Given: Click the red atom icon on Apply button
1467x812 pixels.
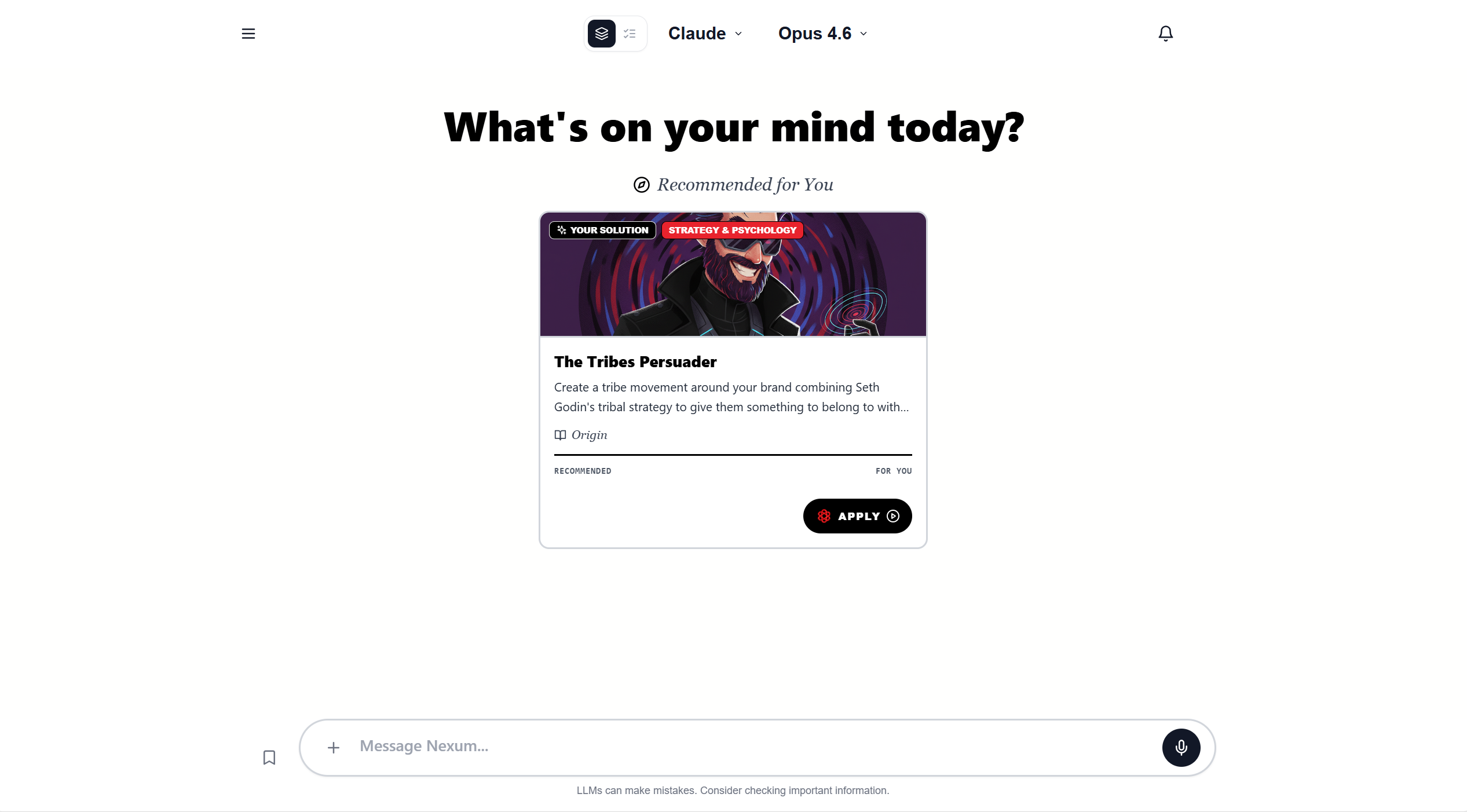Looking at the screenshot, I should 824,516.
